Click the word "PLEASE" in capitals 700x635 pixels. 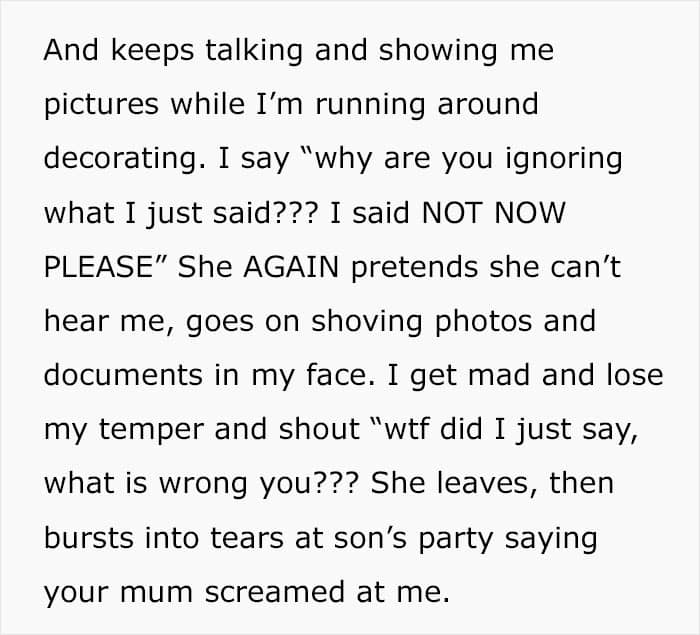(99, 267)
